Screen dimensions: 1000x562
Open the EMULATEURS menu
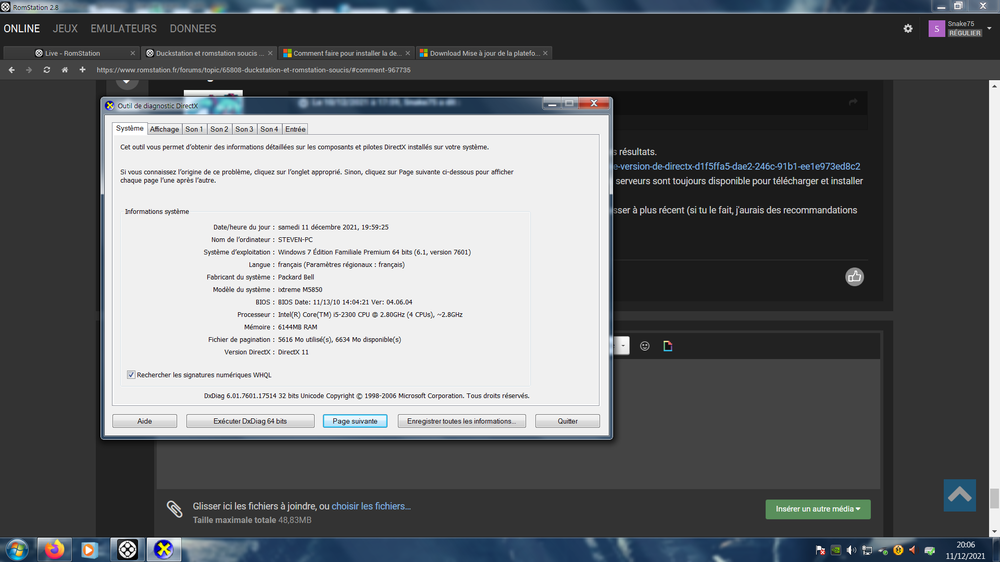124,29
